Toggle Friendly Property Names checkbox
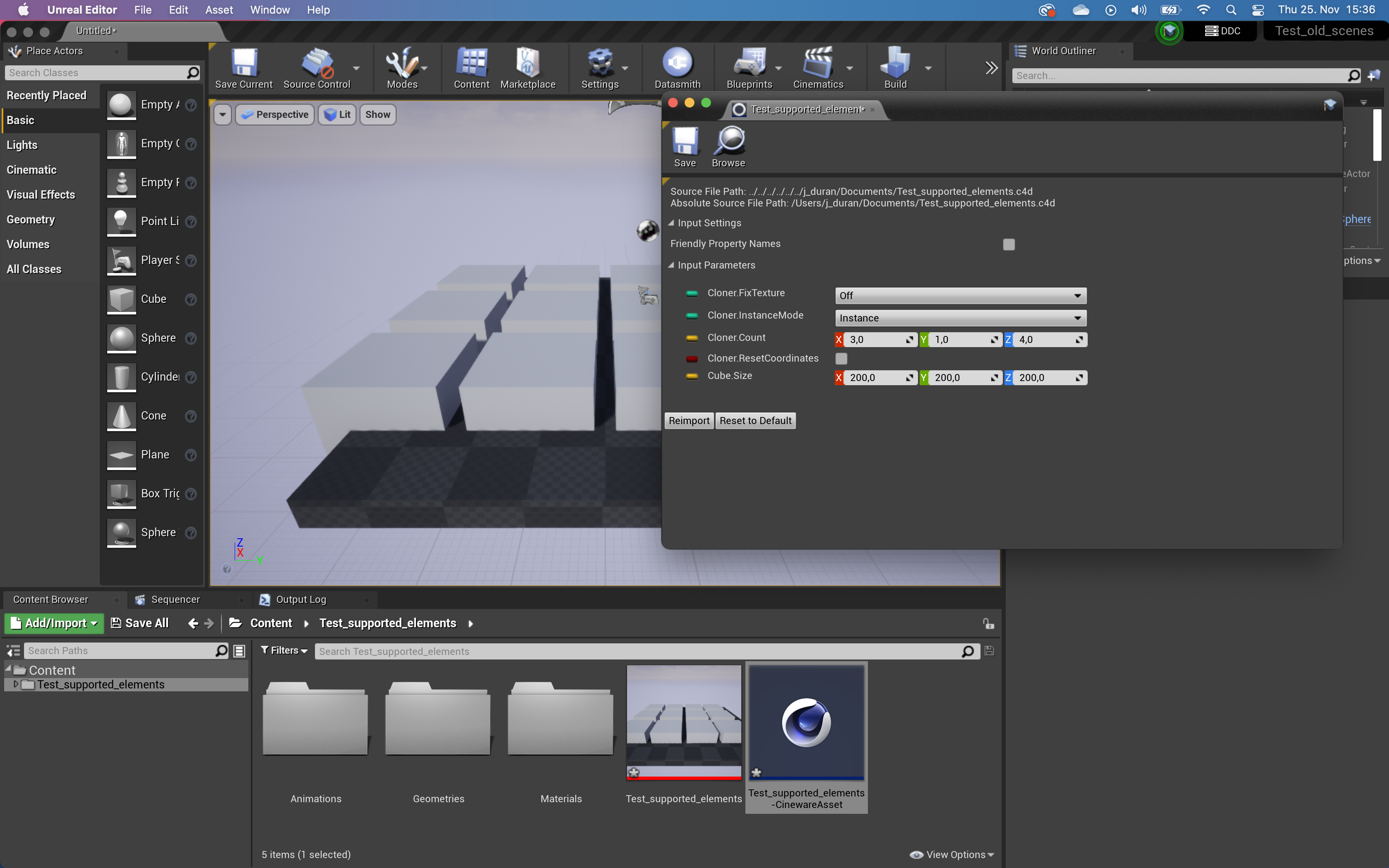This screenshot has height=868, width=1389. pyautogui.click(x=1008, y=245)
